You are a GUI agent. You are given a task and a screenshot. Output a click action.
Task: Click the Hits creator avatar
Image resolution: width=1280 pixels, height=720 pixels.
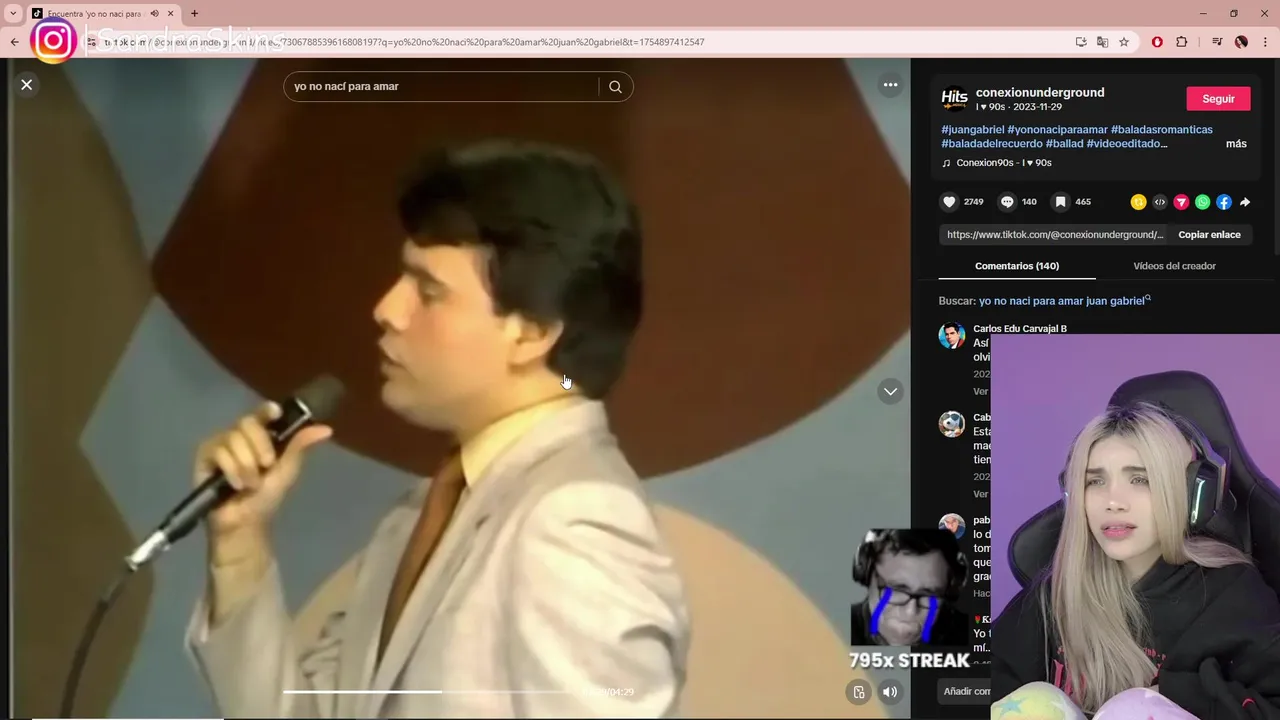point(955,99)
